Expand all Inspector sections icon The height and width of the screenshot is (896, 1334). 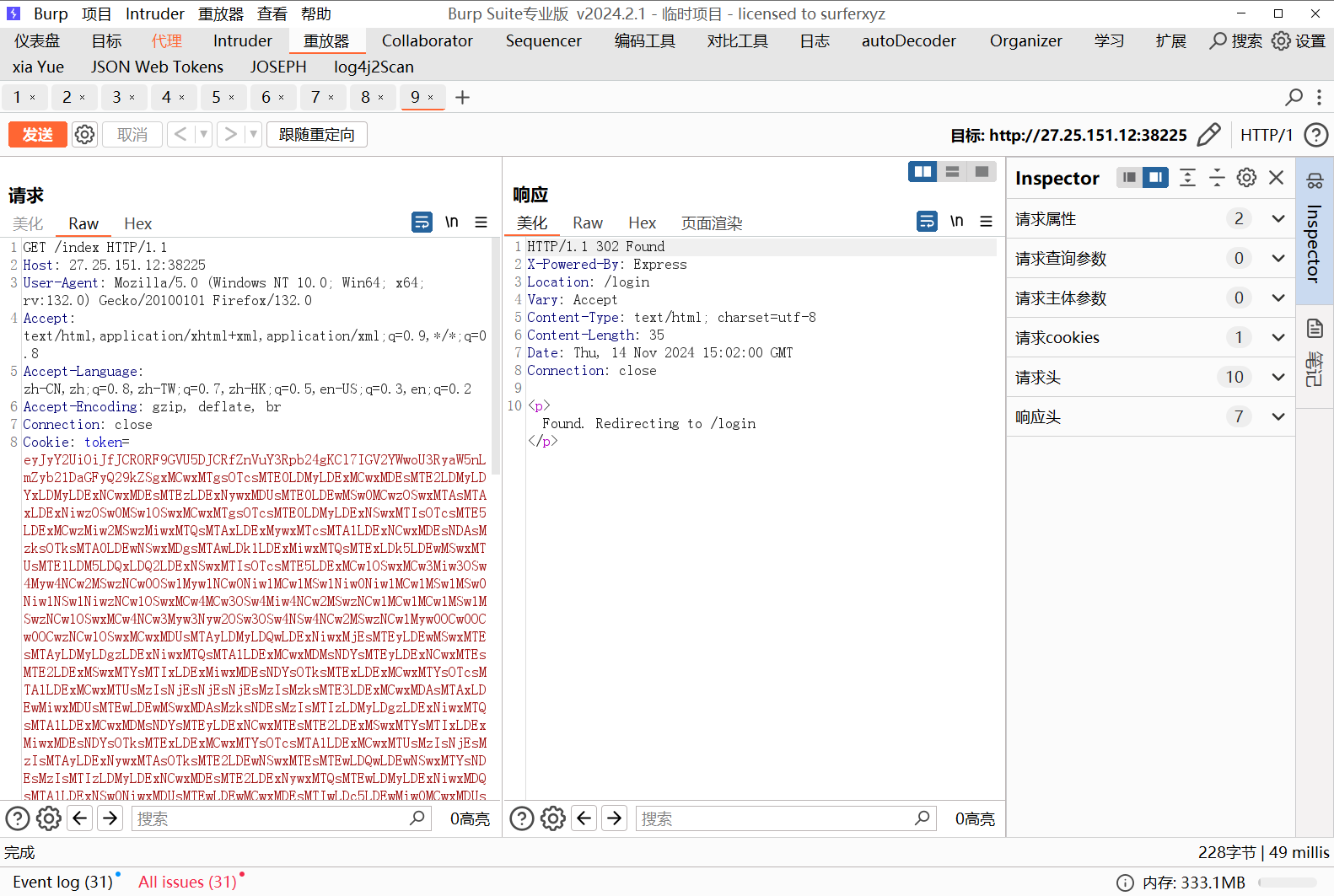1187,178
